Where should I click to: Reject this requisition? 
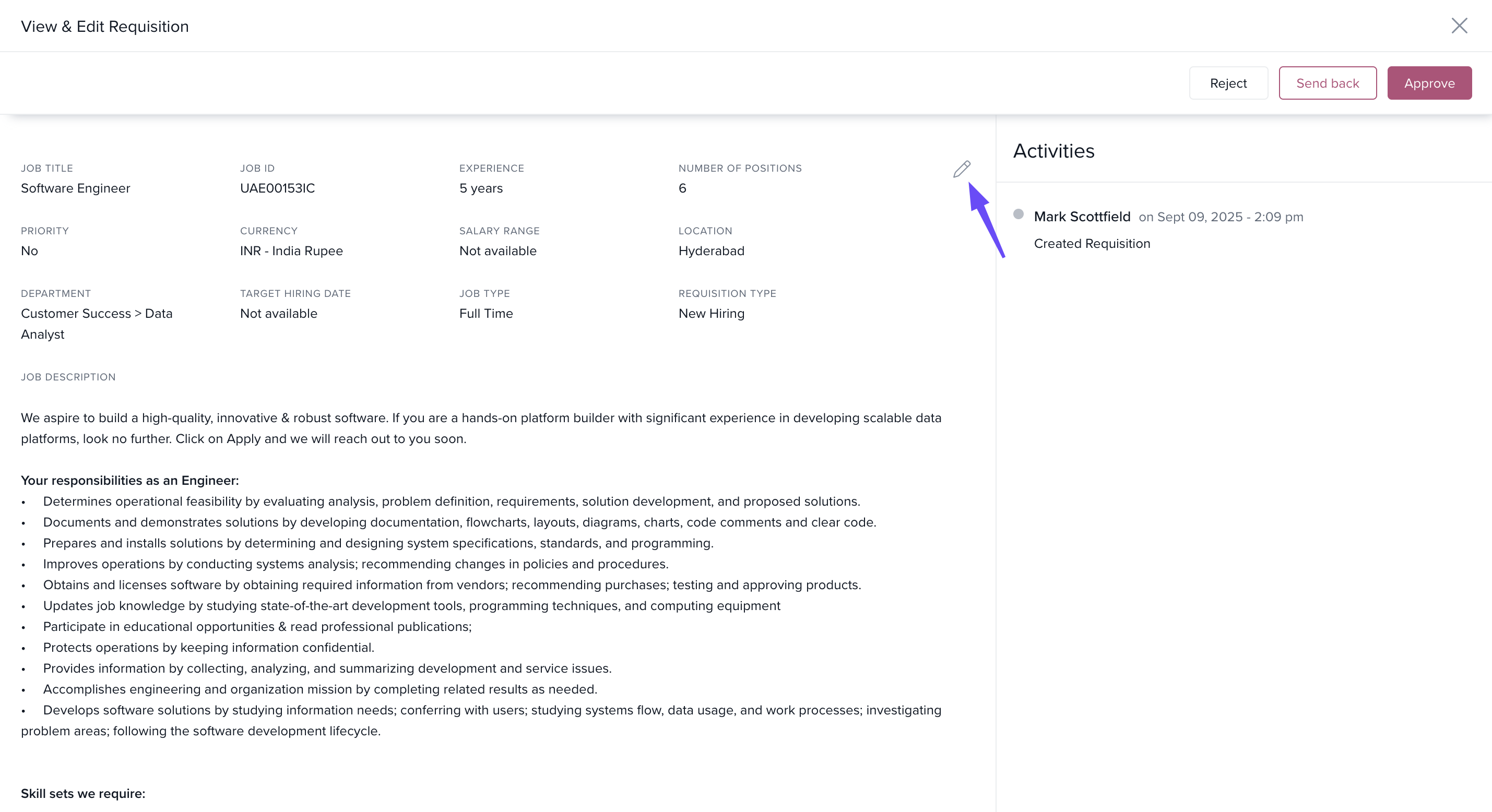[x=1228, y=83]
